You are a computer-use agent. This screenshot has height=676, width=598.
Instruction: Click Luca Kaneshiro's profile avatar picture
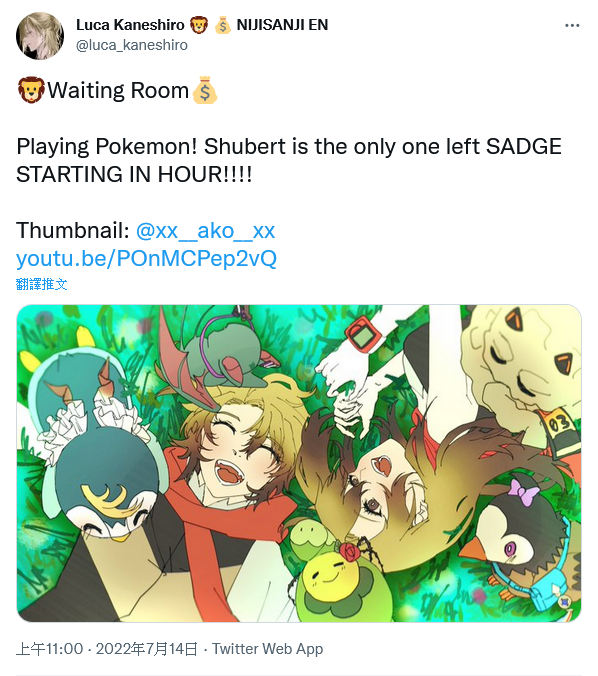click(40, 36)
